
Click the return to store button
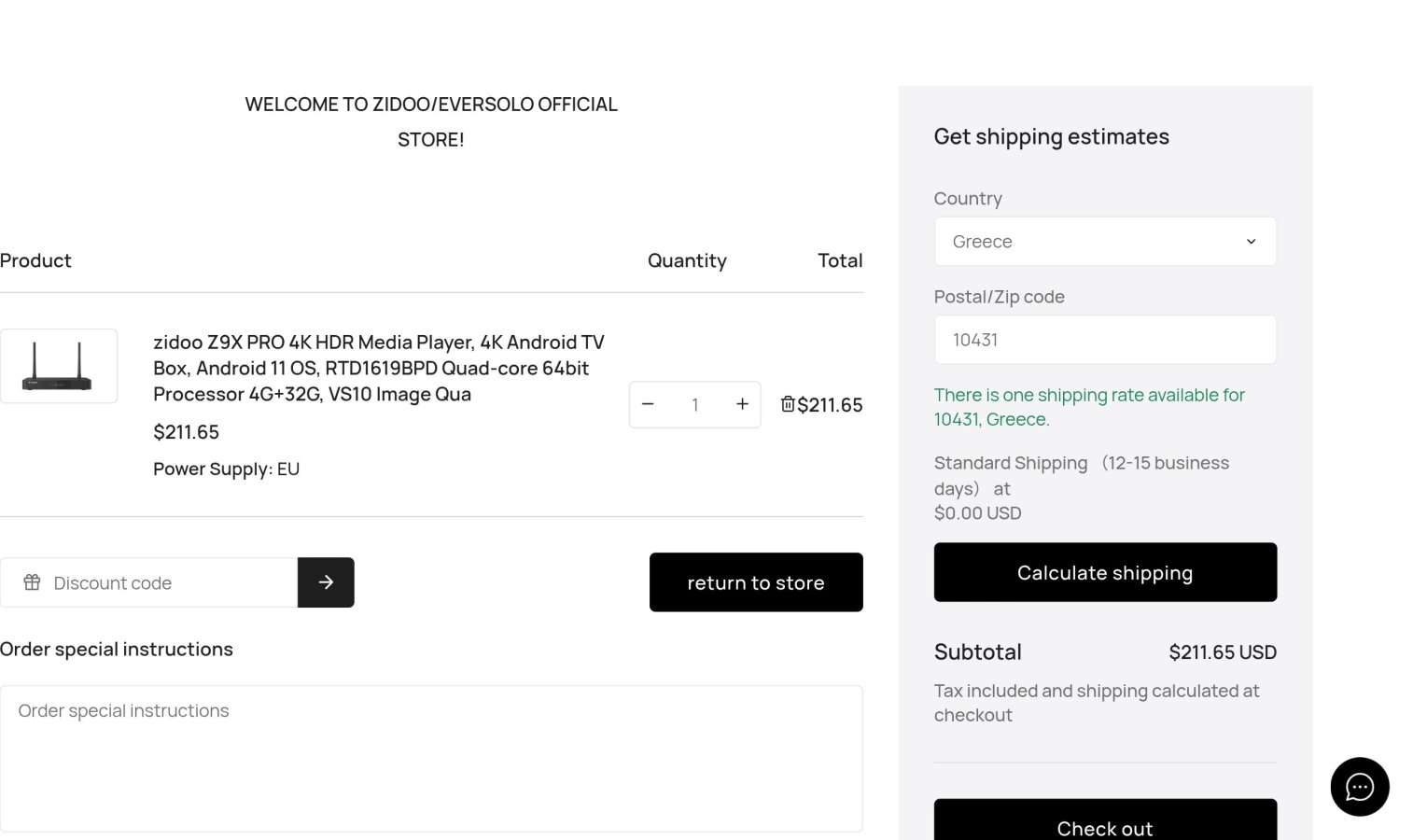coord(756,582)
